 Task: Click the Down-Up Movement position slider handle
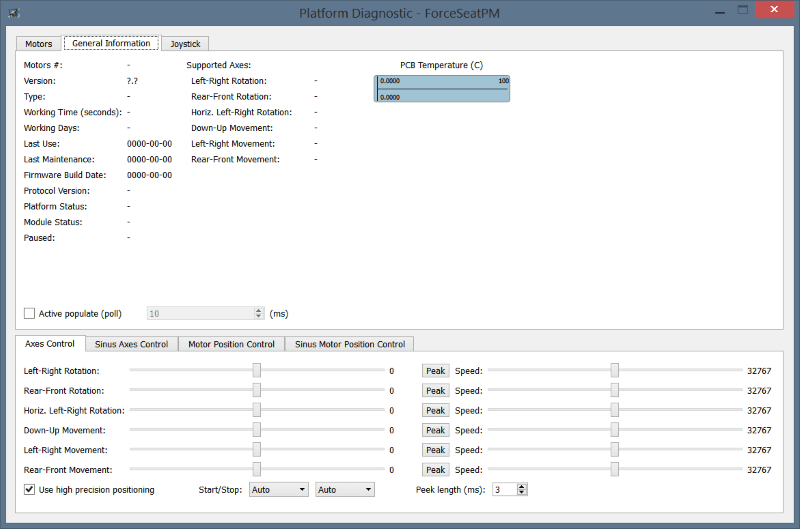(257, 430)
